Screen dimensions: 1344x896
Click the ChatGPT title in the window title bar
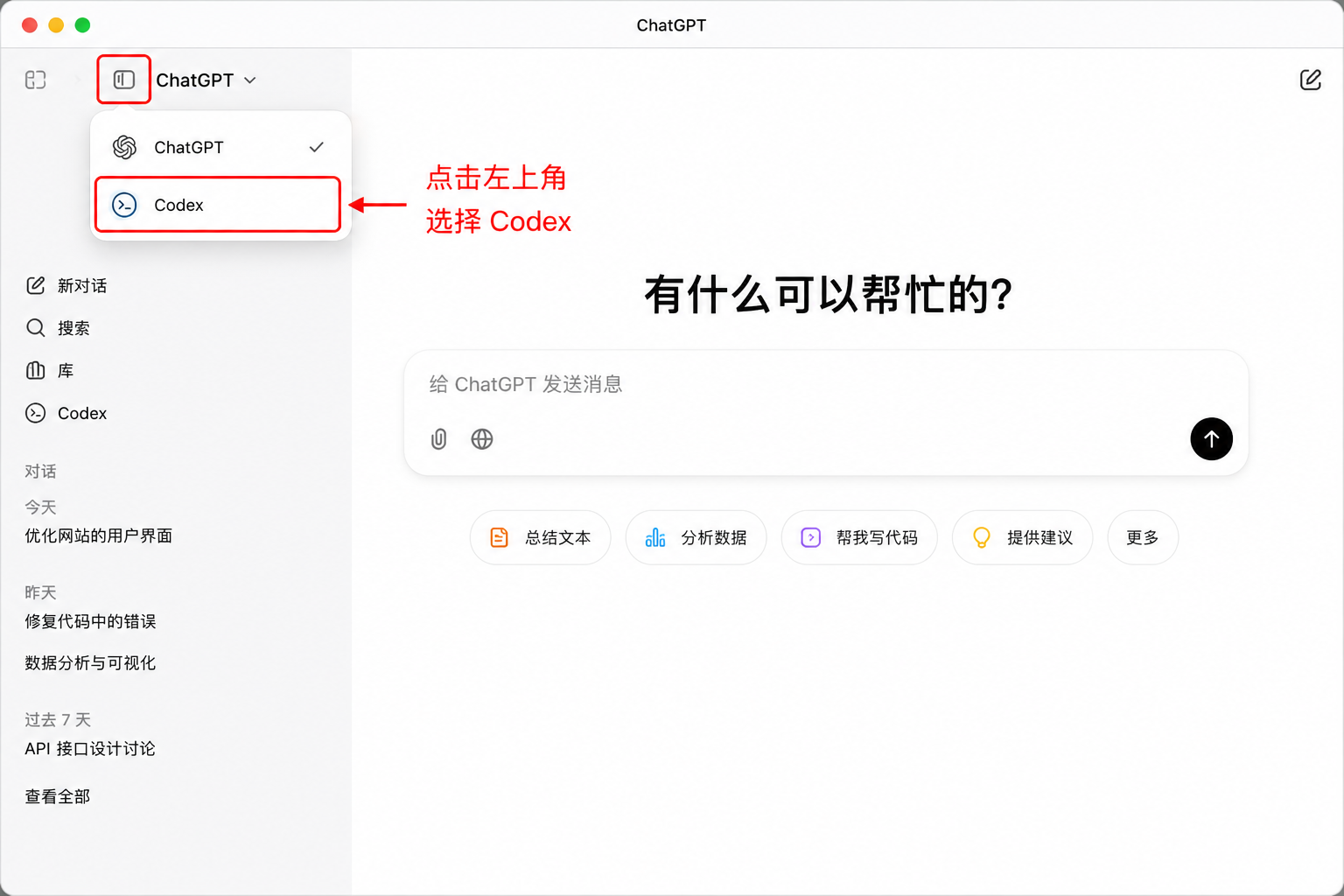[x=671, y=25]
